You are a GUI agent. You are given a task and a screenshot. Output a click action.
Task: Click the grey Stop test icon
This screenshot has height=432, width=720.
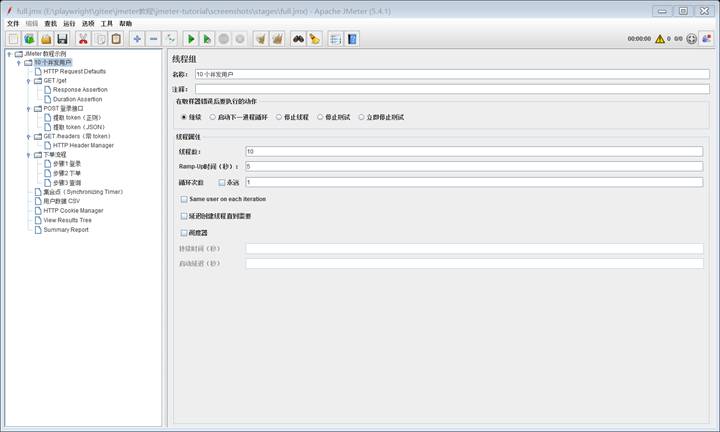[x=224, y=39]
